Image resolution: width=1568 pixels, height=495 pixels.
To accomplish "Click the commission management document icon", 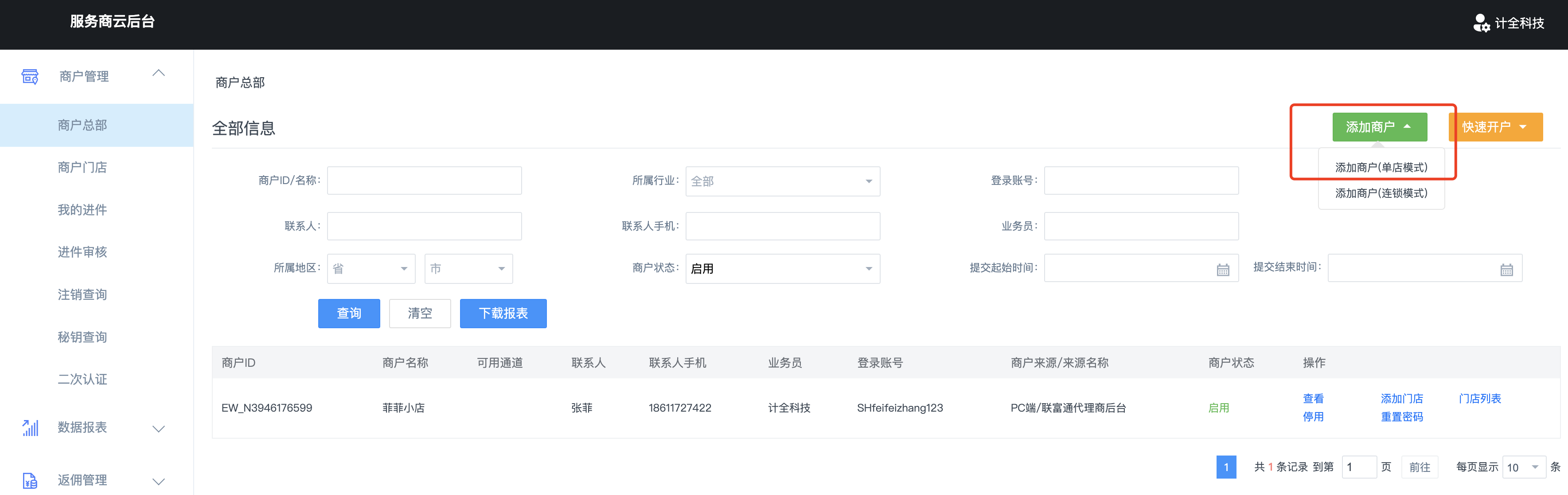I will click(30, 480).
